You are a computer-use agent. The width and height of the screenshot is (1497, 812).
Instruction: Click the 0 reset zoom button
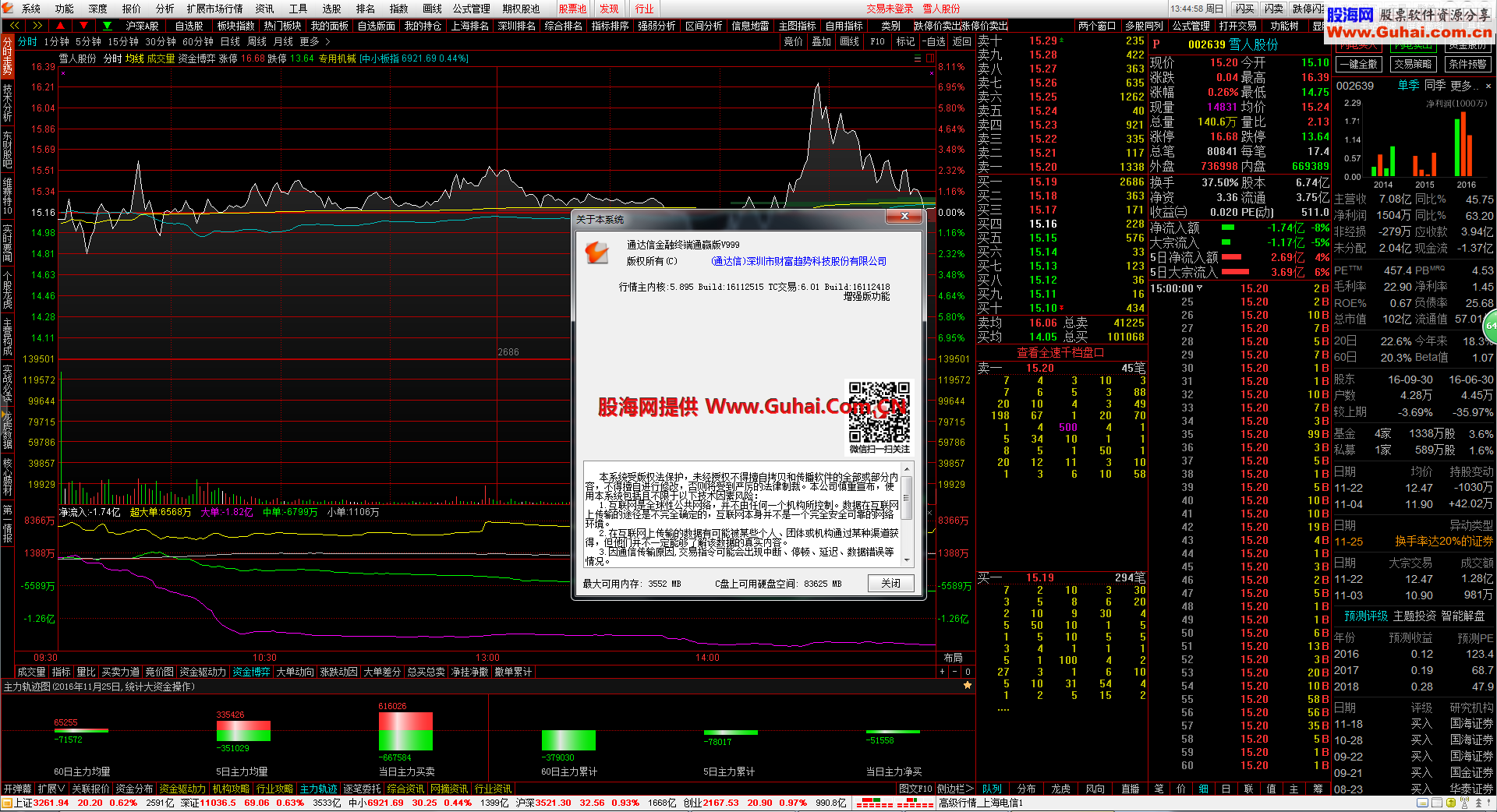968,672
